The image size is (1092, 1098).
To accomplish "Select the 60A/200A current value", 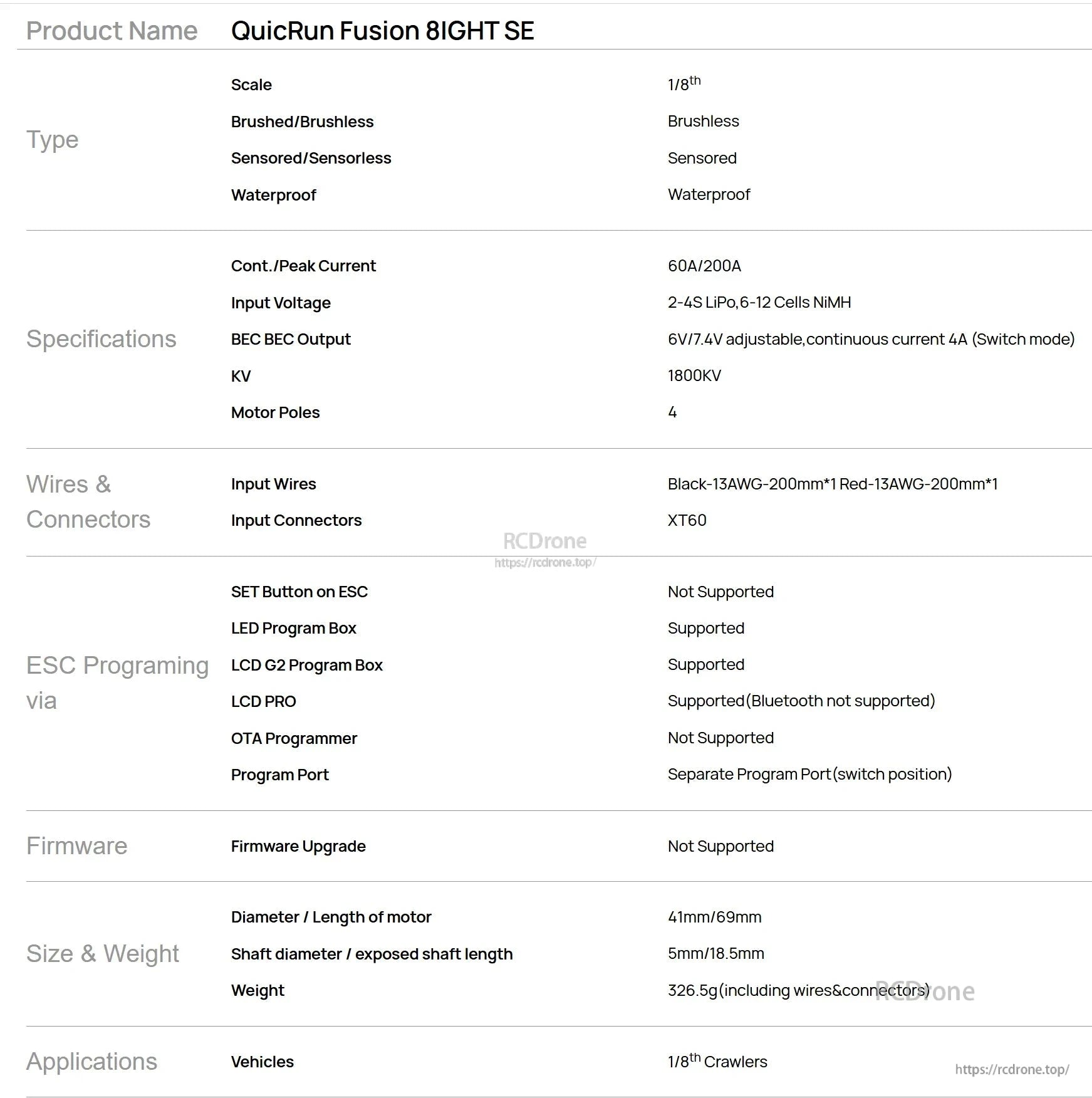I will 704,266.
